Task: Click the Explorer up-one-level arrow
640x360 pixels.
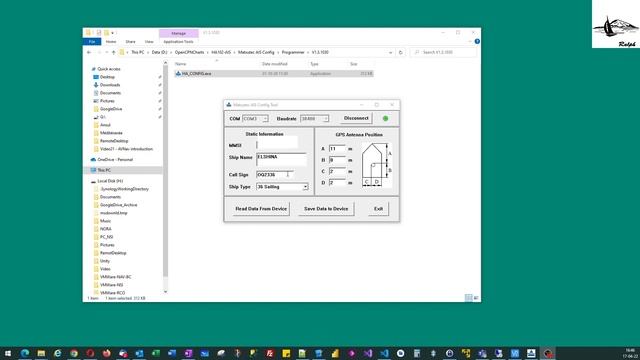Action: (x=113, y=52)
